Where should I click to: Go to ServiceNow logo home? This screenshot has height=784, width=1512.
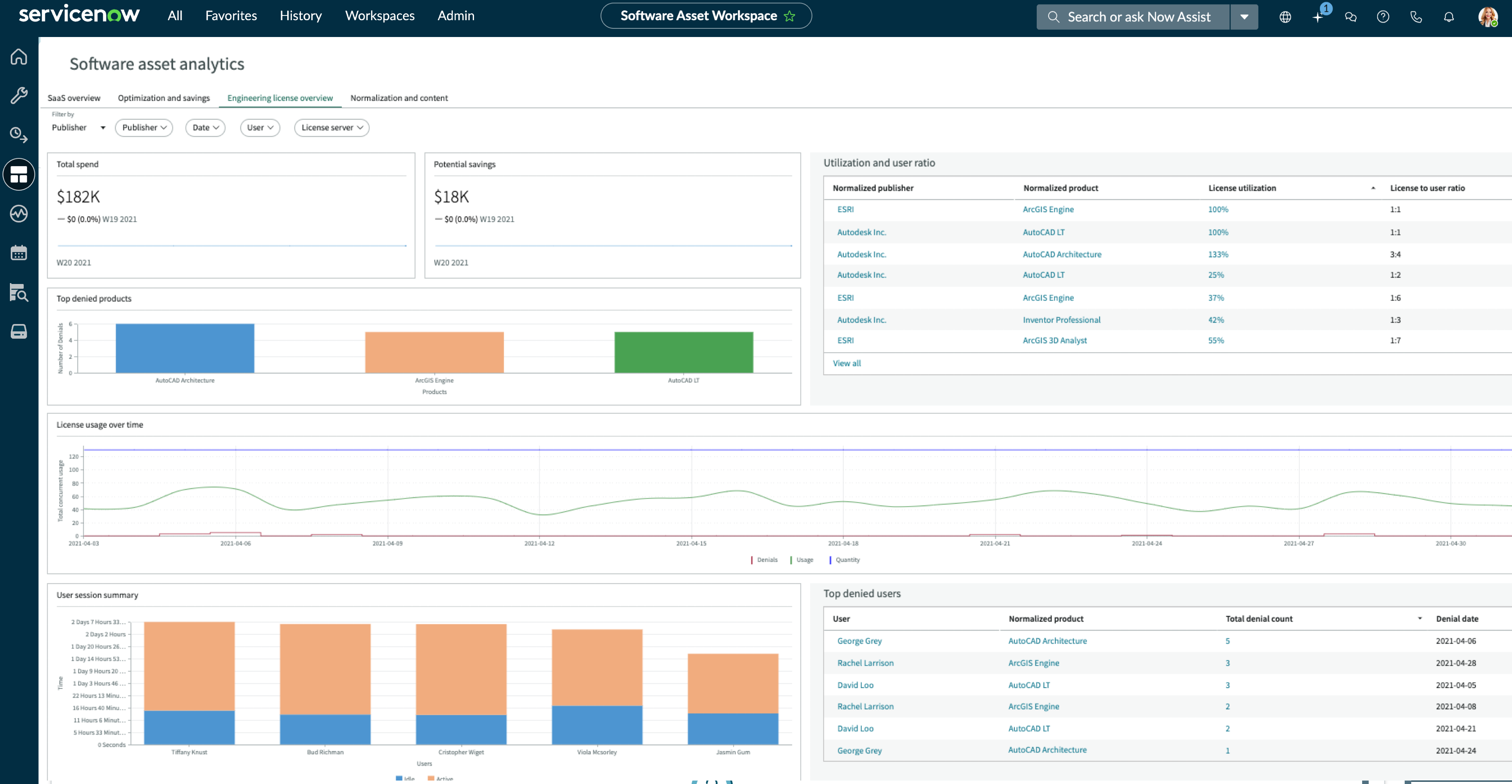79,14
